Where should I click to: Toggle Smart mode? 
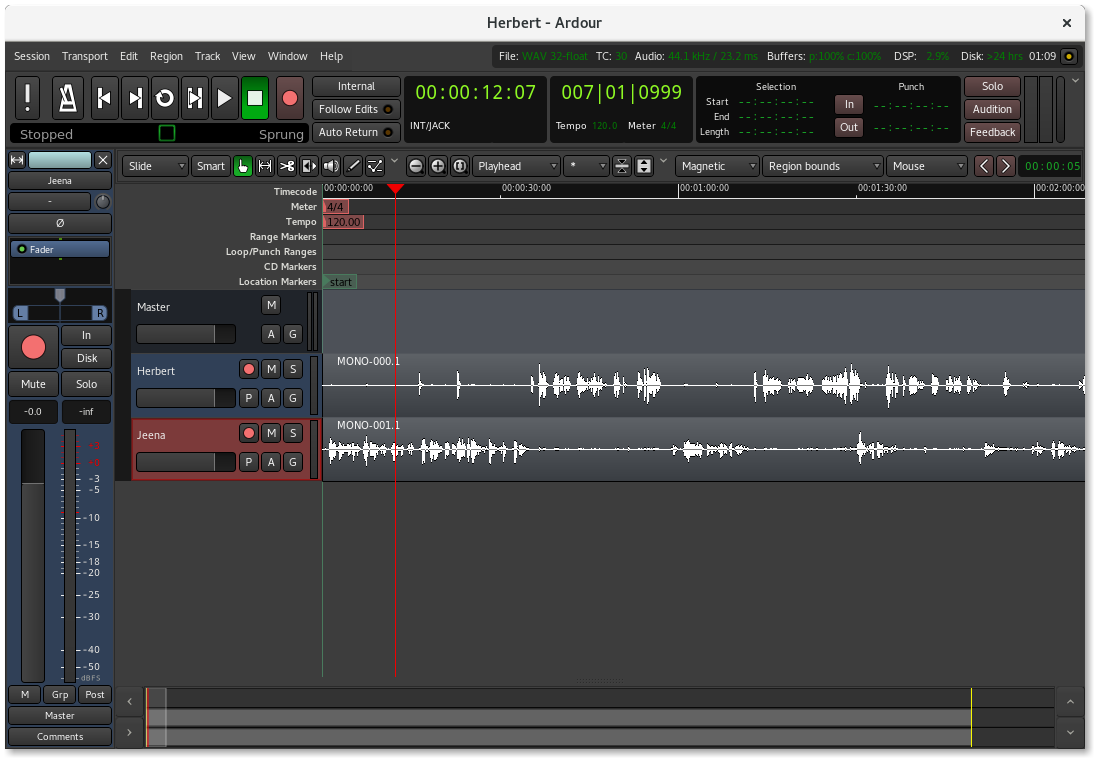211,166
